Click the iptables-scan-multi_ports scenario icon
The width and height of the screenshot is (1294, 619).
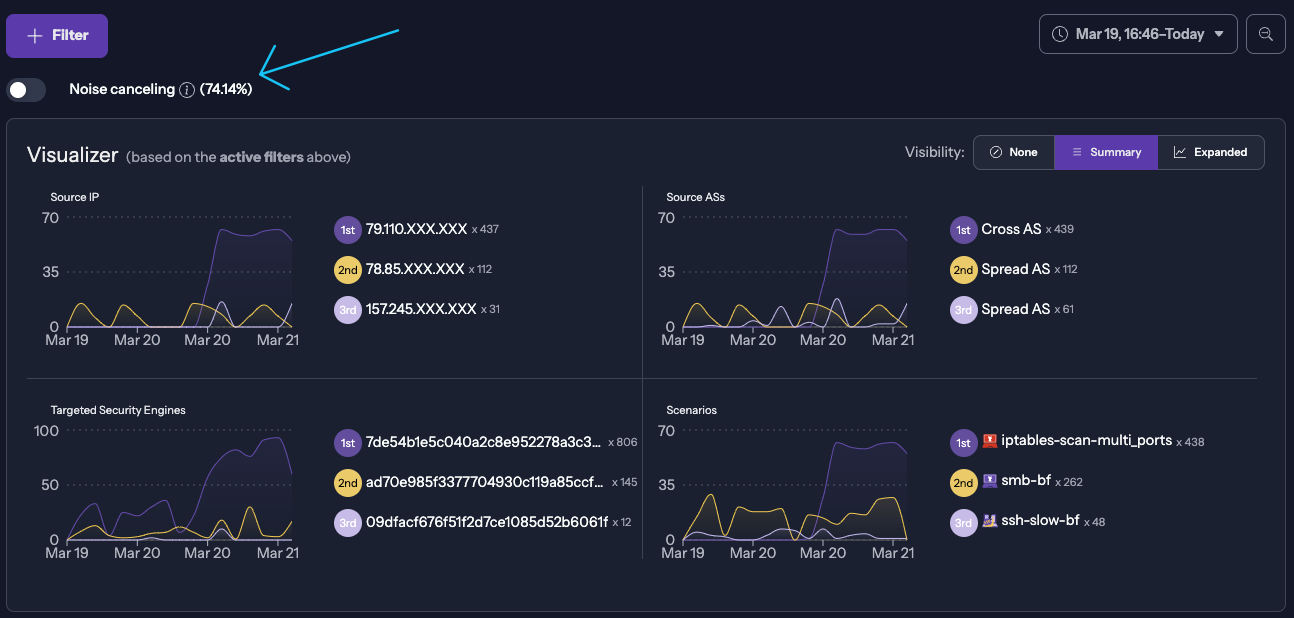coord(990,440)
